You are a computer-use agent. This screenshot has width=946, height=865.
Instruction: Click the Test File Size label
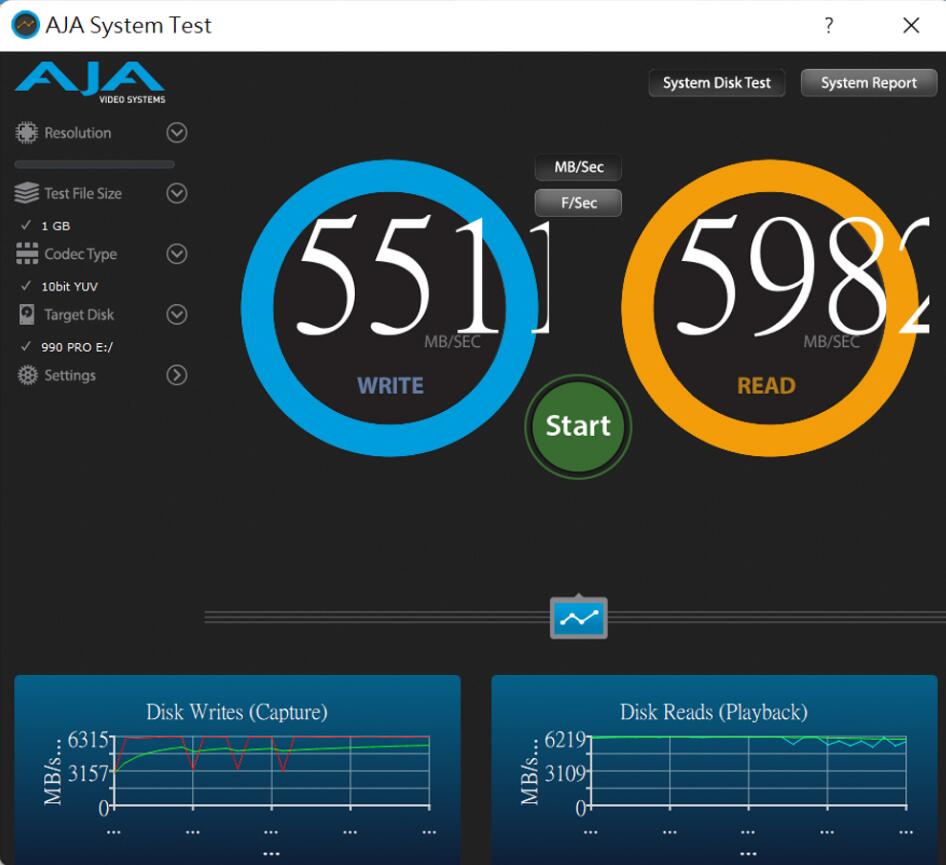[83, 194]
